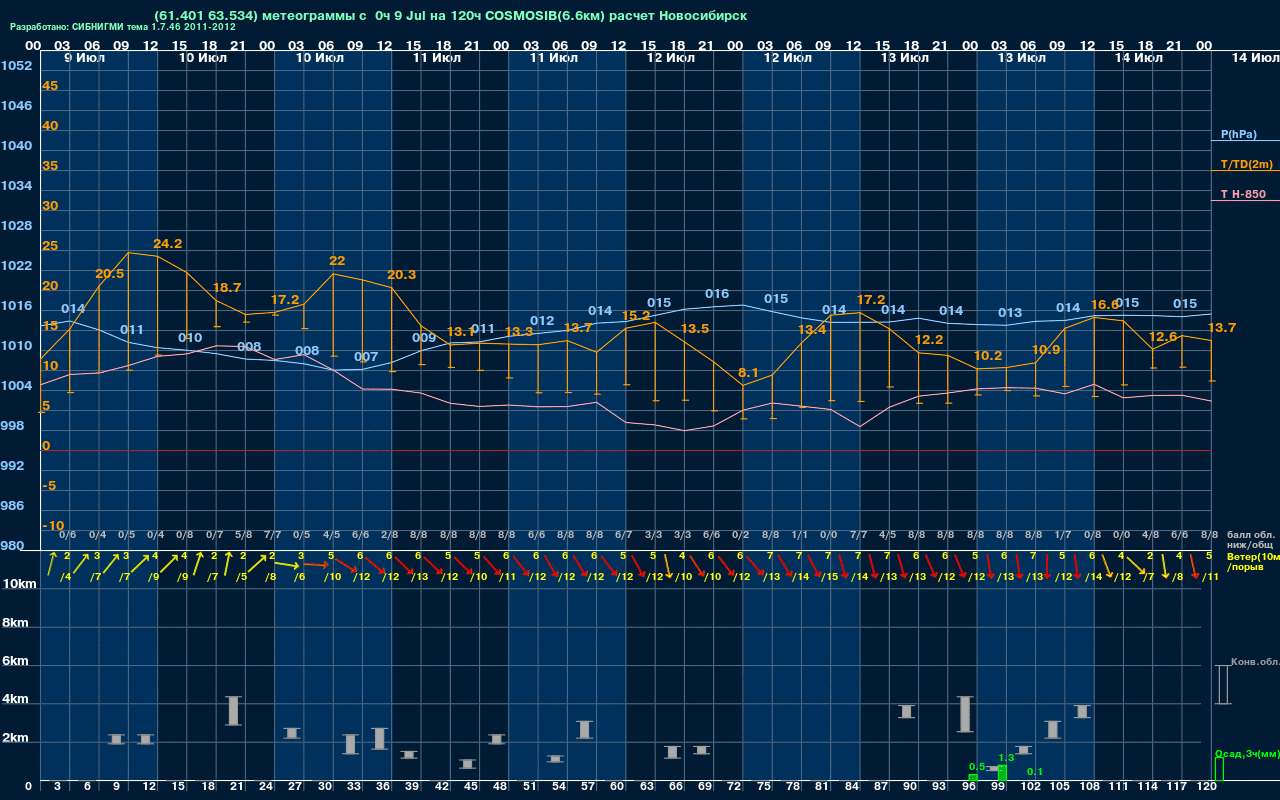Select the T/TD(2m) legend label
The width and height of the screenshot is (1280, 800).
point(1247,164)
